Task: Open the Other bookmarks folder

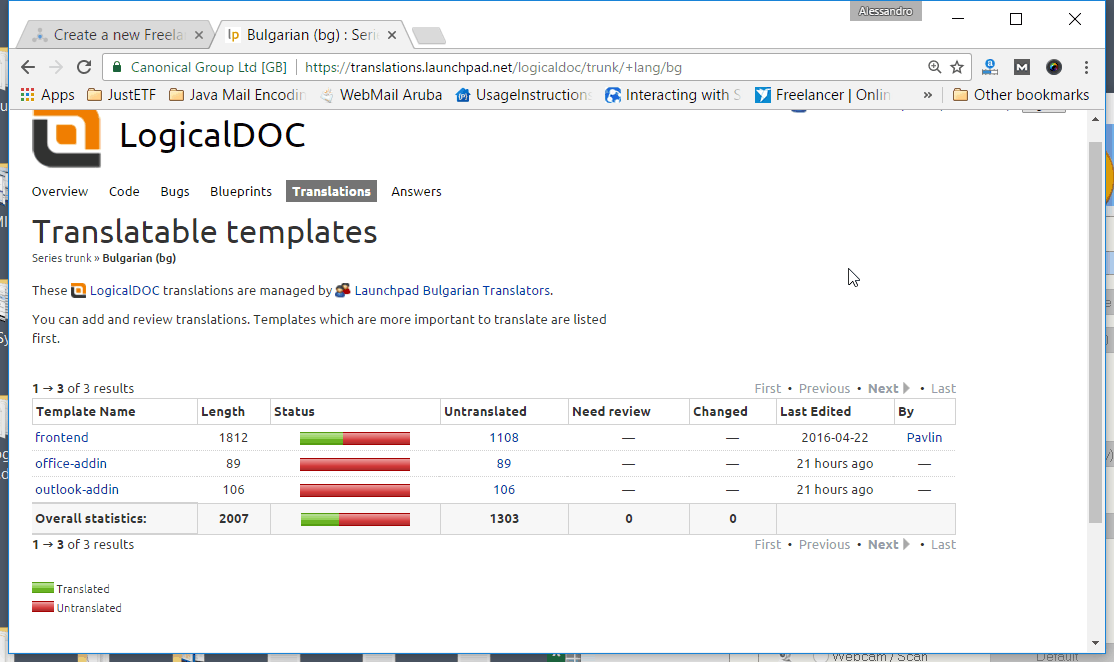Action: 1020,95
